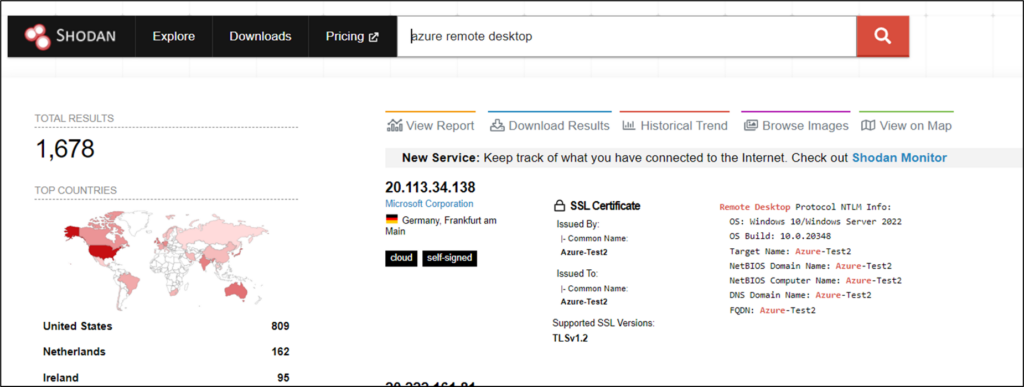Select the Ireland count 95
This screenshot has width=1024, height=387.
click(x=283, y=378)
